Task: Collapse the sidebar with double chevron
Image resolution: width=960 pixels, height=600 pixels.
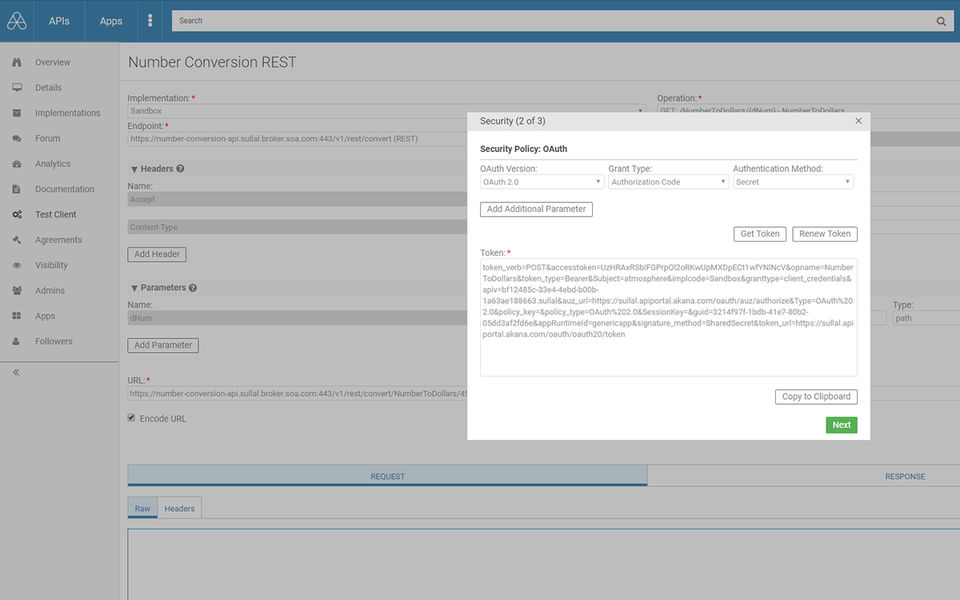Action: coord(16,372)
